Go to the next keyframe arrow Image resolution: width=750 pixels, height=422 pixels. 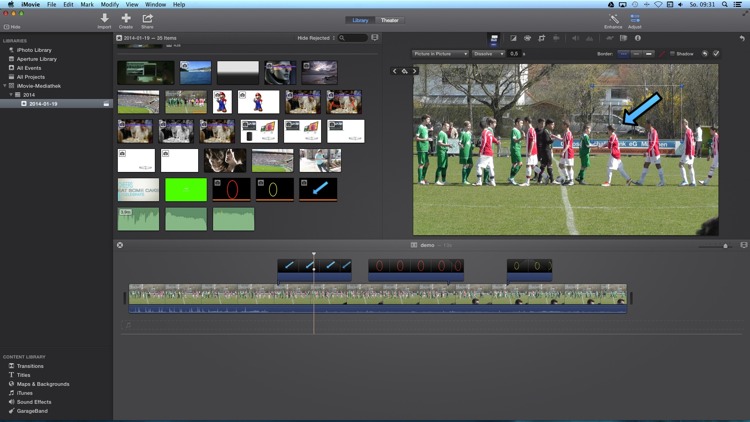point(415,71)
